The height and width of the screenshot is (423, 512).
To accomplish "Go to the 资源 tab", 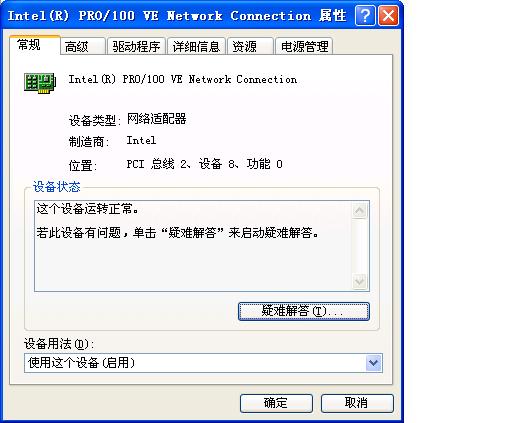I will coord(250,46).
